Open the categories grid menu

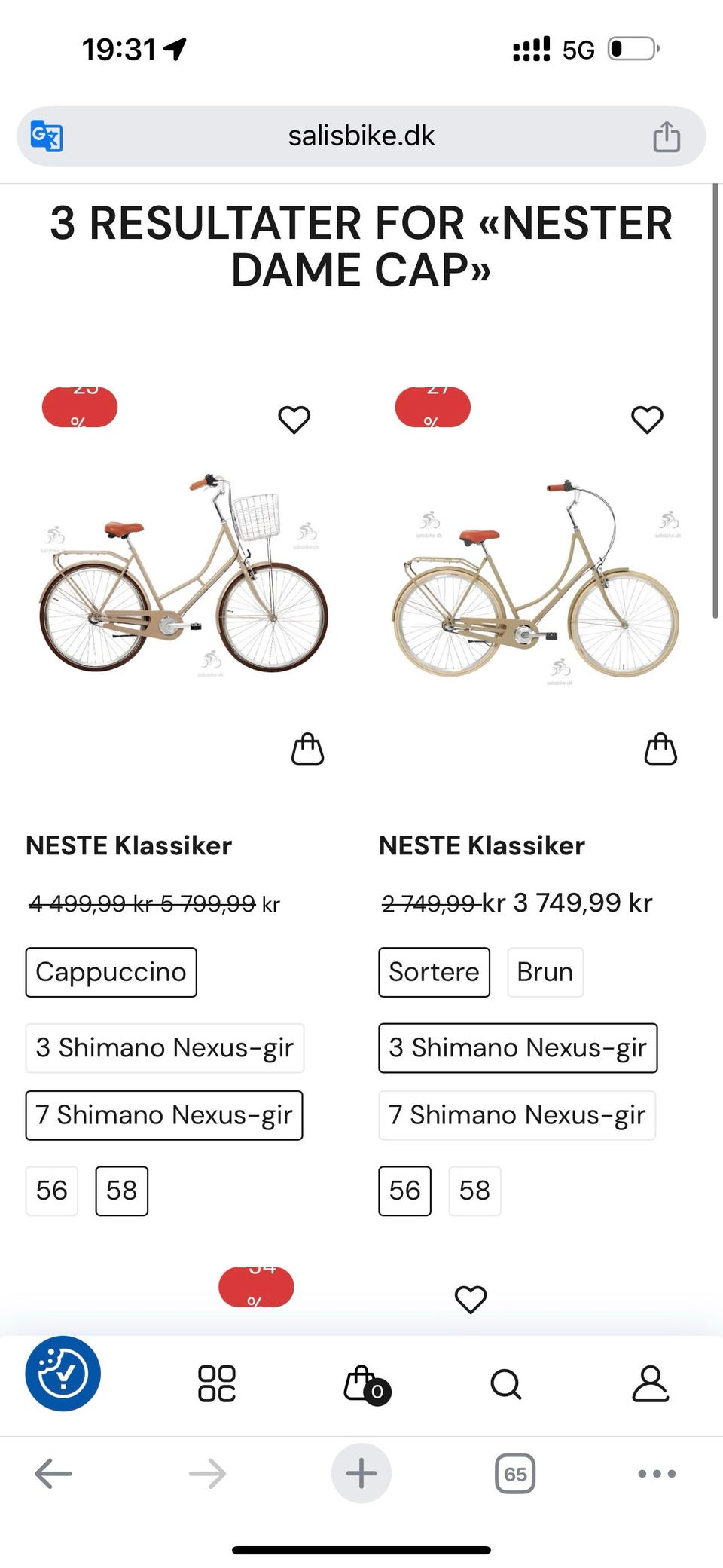[x=217, y=1383]
